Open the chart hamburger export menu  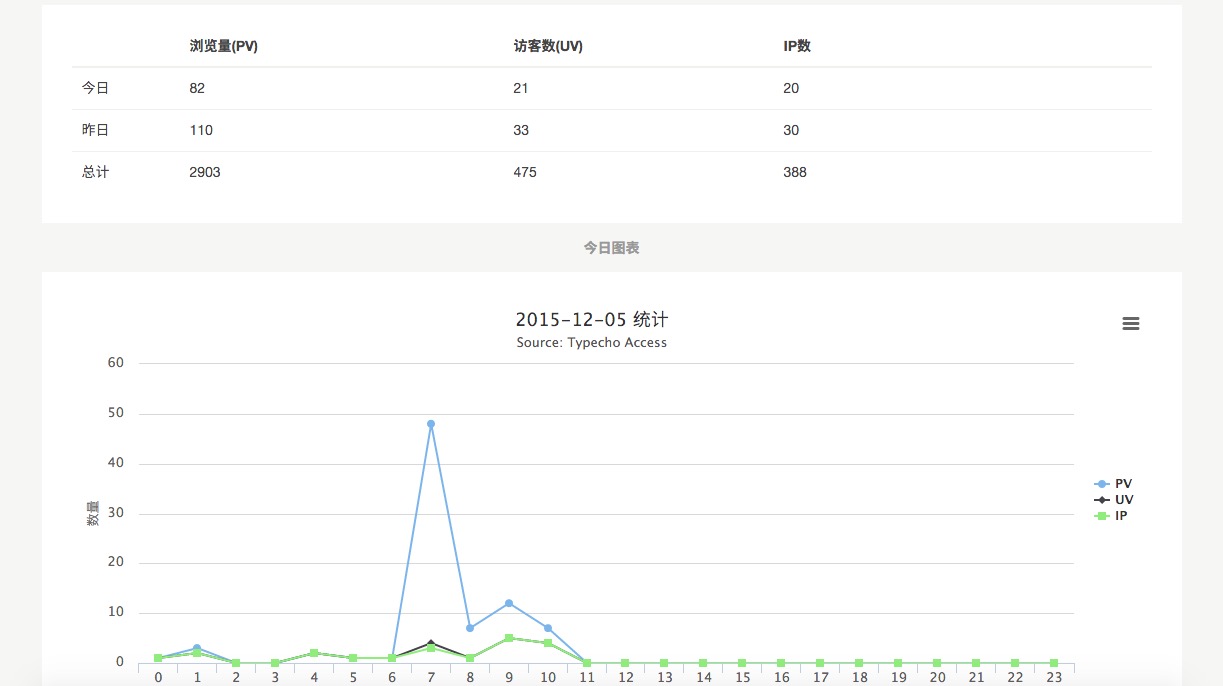tap(1131, 324)
